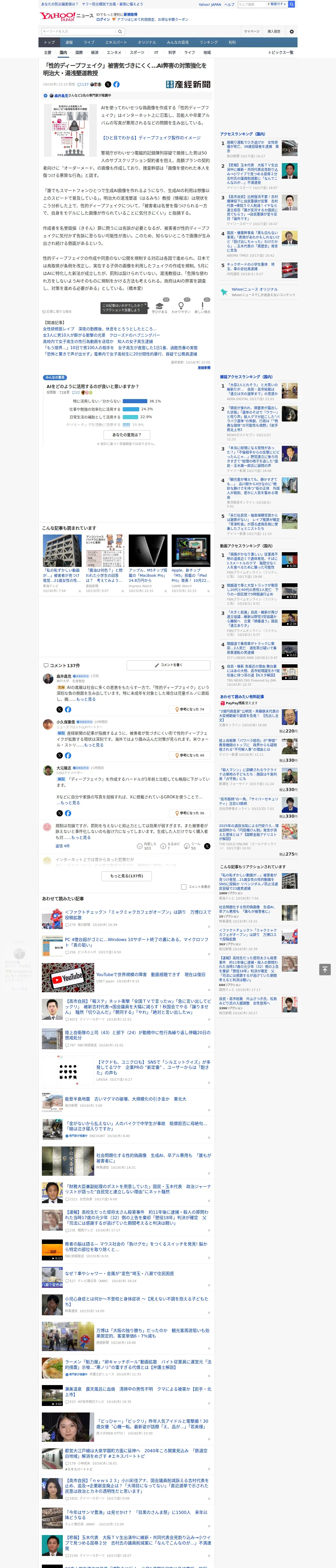
Task: Share 森井昌克's comment on X
Action: click(x=59, y=709)
